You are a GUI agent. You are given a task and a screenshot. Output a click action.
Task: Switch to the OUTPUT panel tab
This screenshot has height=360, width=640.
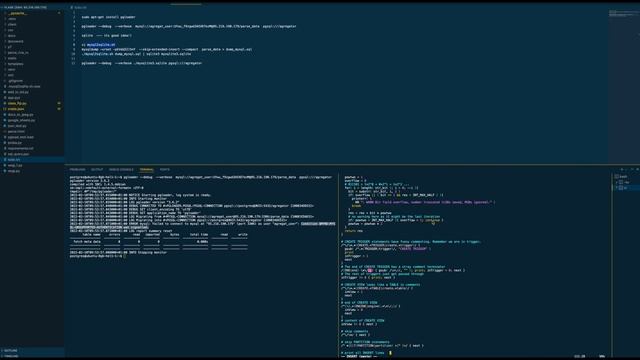click(97, 169)
